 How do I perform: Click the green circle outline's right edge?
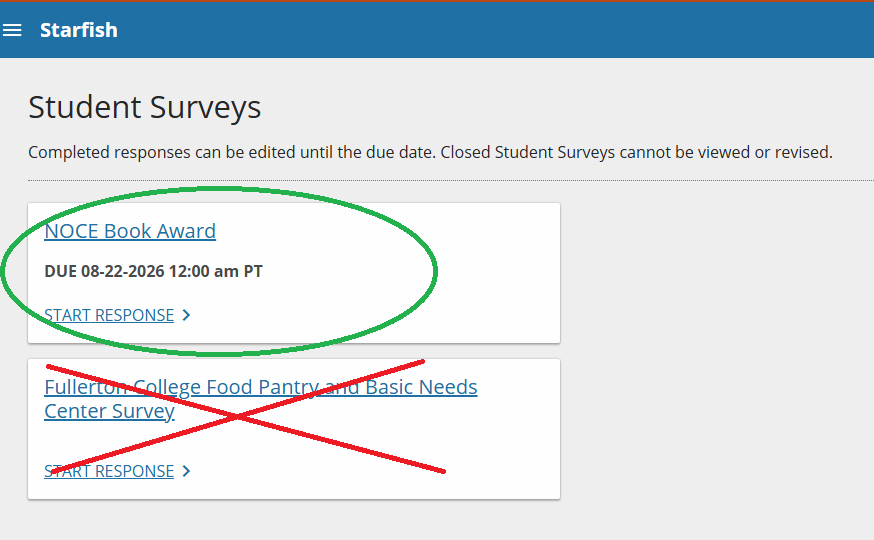(435, 271)
